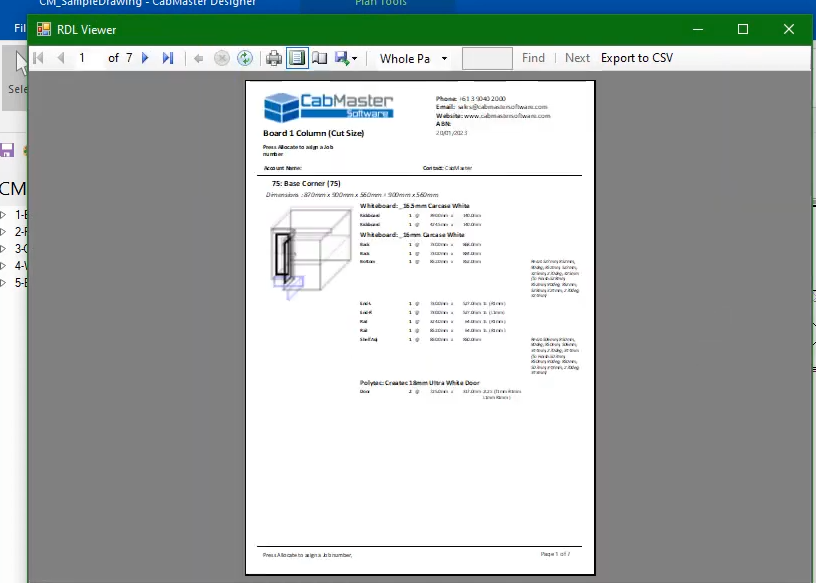Advance to the next report page
This screenshot has height=583, width=816.
pos(146,58)
